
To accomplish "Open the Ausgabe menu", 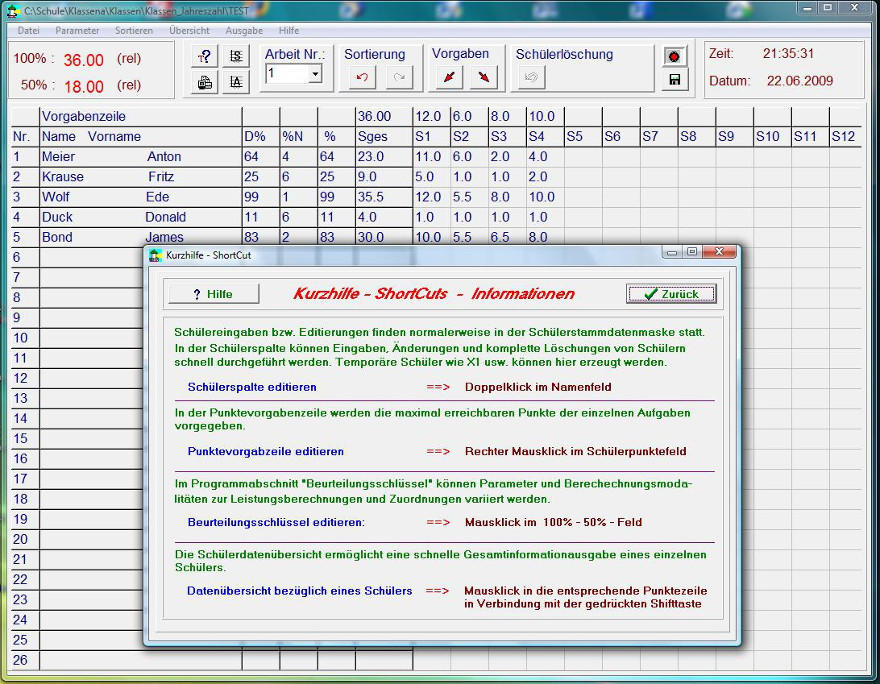I will tap(244, 30).
